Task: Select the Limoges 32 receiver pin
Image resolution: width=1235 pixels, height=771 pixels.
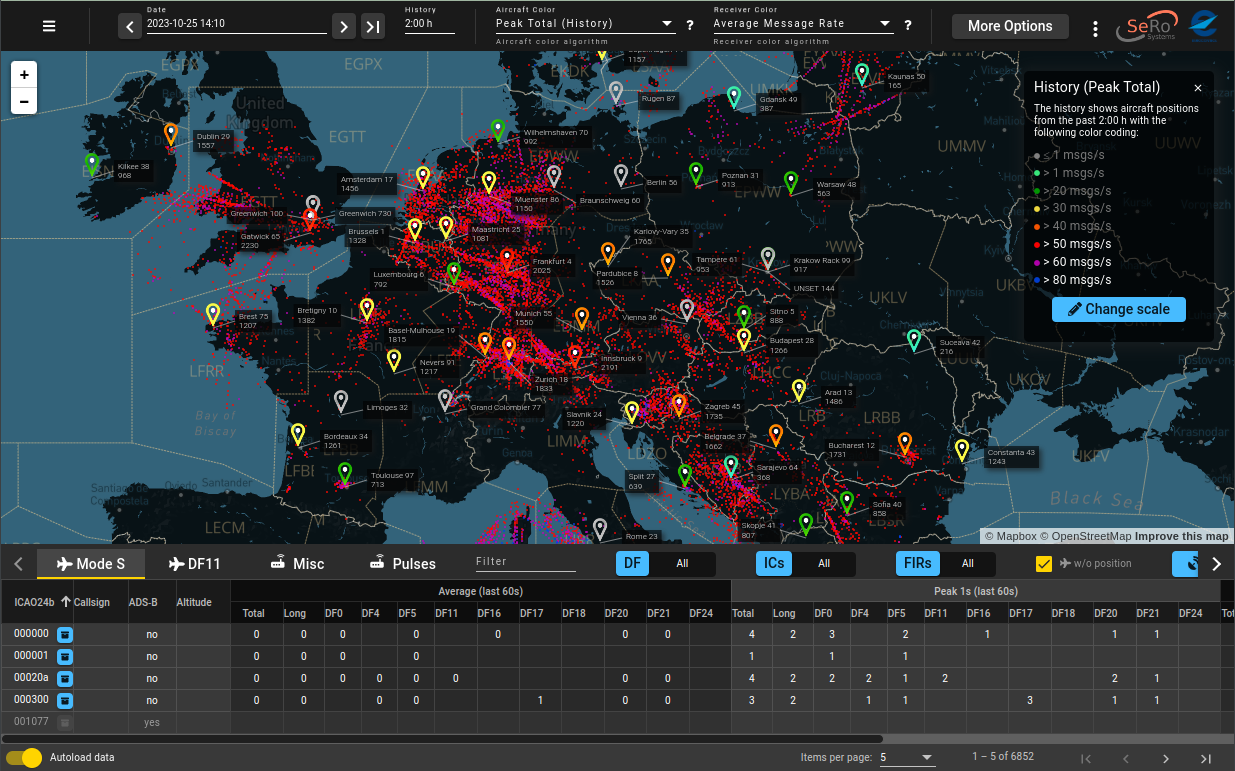Action: coord(342,401)
